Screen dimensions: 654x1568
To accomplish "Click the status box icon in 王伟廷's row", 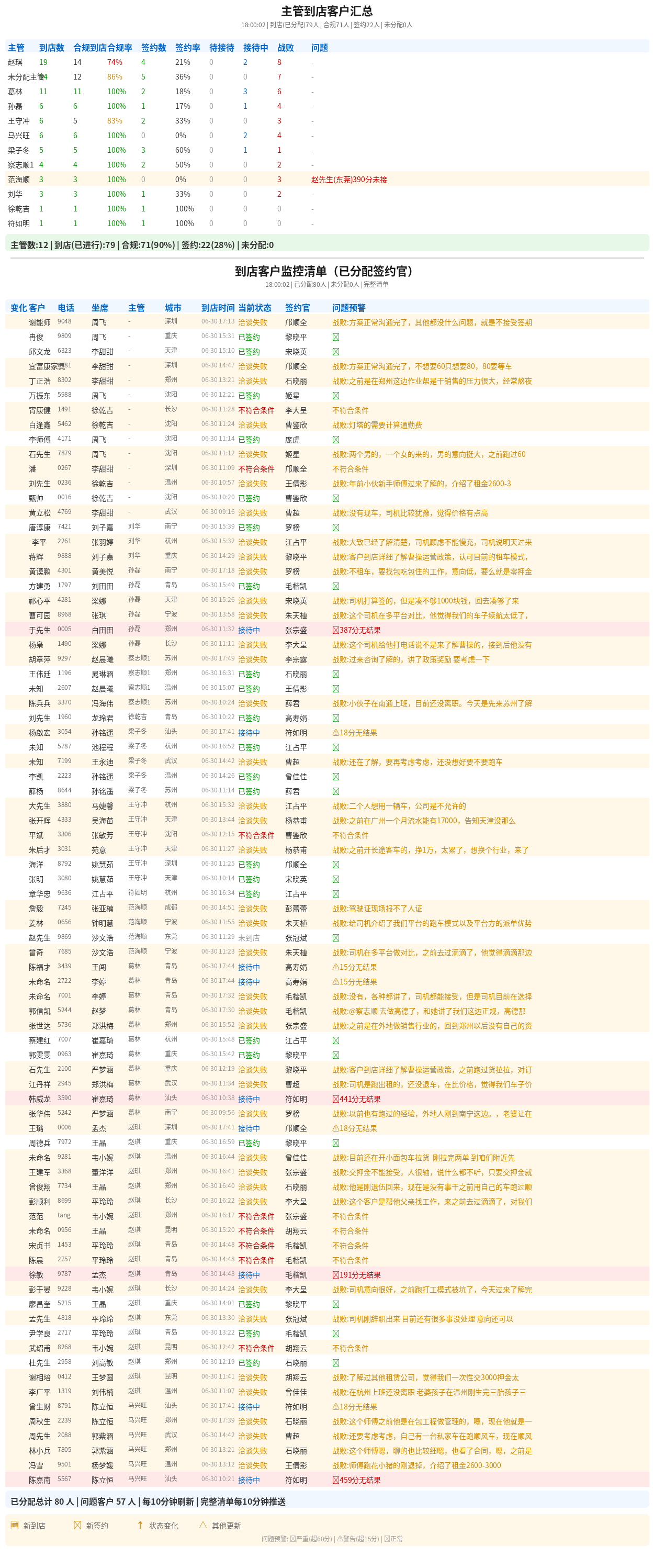I will [336, 675].
